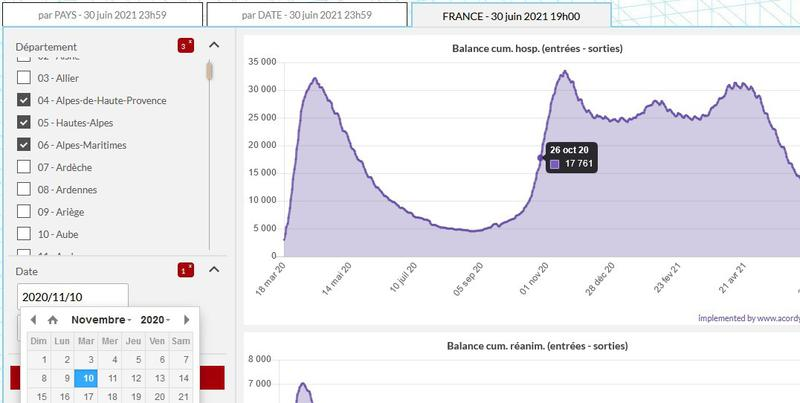Select November 7 in calendar
This screenshot has height=403, width=800.
click(181, 360)
